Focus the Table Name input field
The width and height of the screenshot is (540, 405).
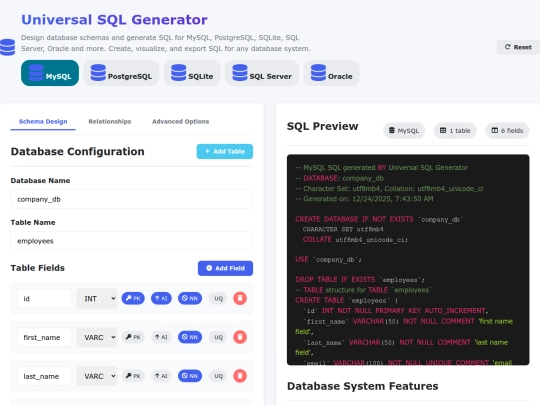click(x=132, y=241)
